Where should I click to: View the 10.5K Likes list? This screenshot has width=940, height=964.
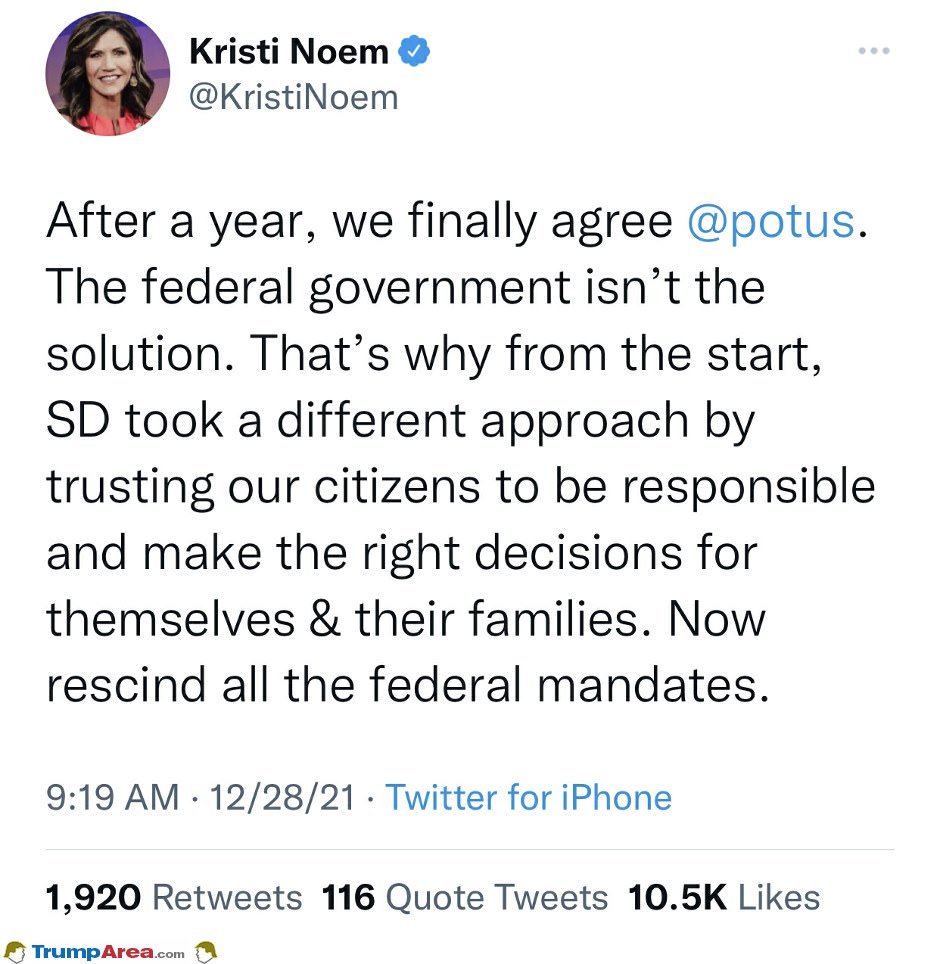[724, 897]
